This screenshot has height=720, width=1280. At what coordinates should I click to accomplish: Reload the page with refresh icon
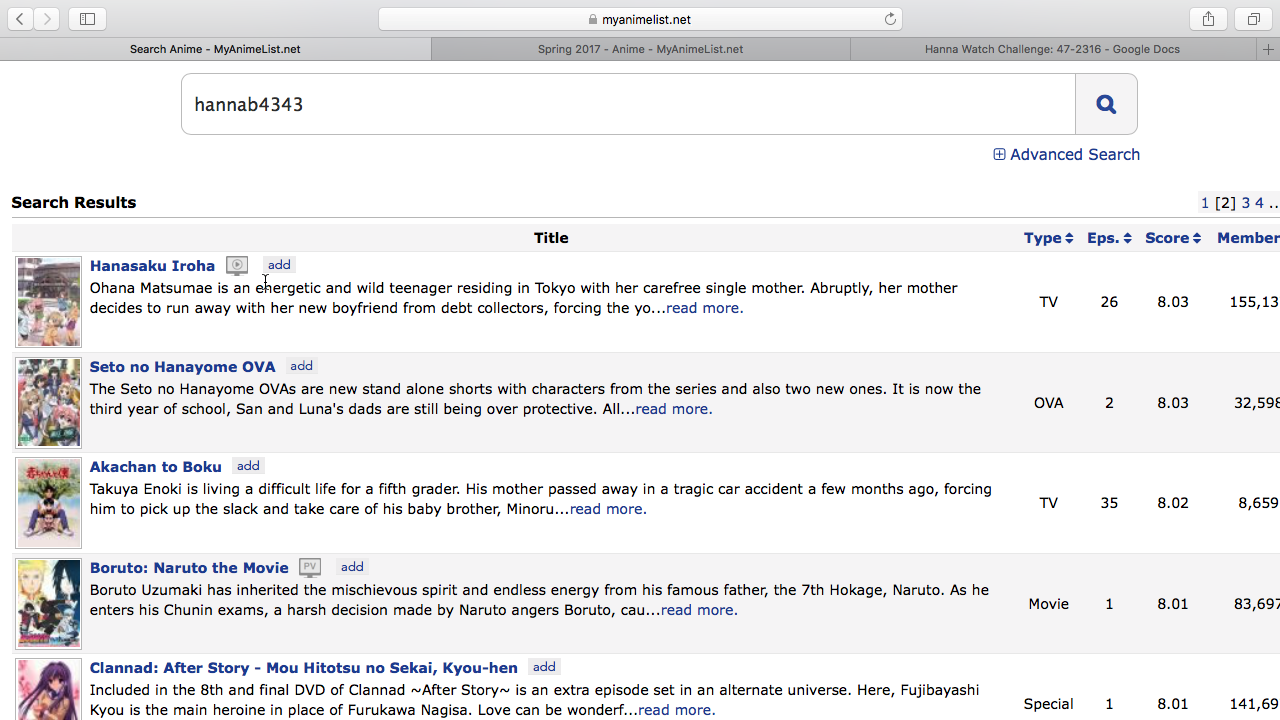click(x=890, y=19)
